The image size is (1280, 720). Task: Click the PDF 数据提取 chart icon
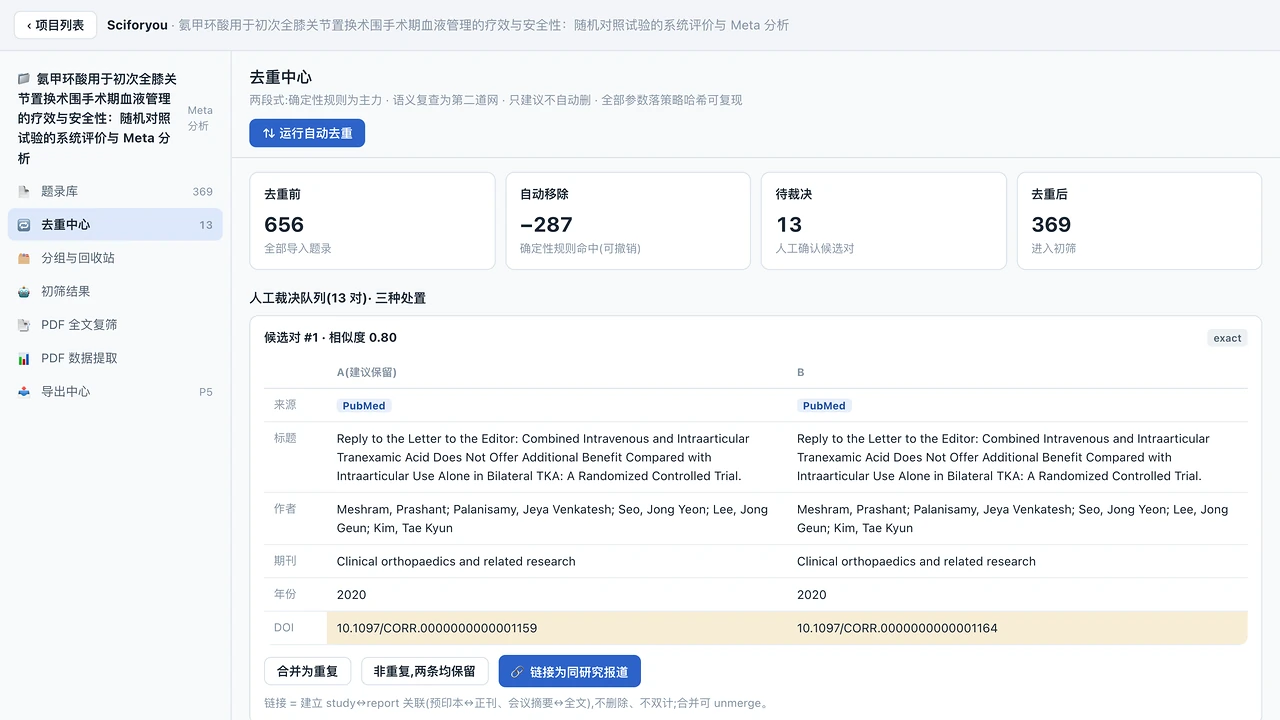[24, 358]
